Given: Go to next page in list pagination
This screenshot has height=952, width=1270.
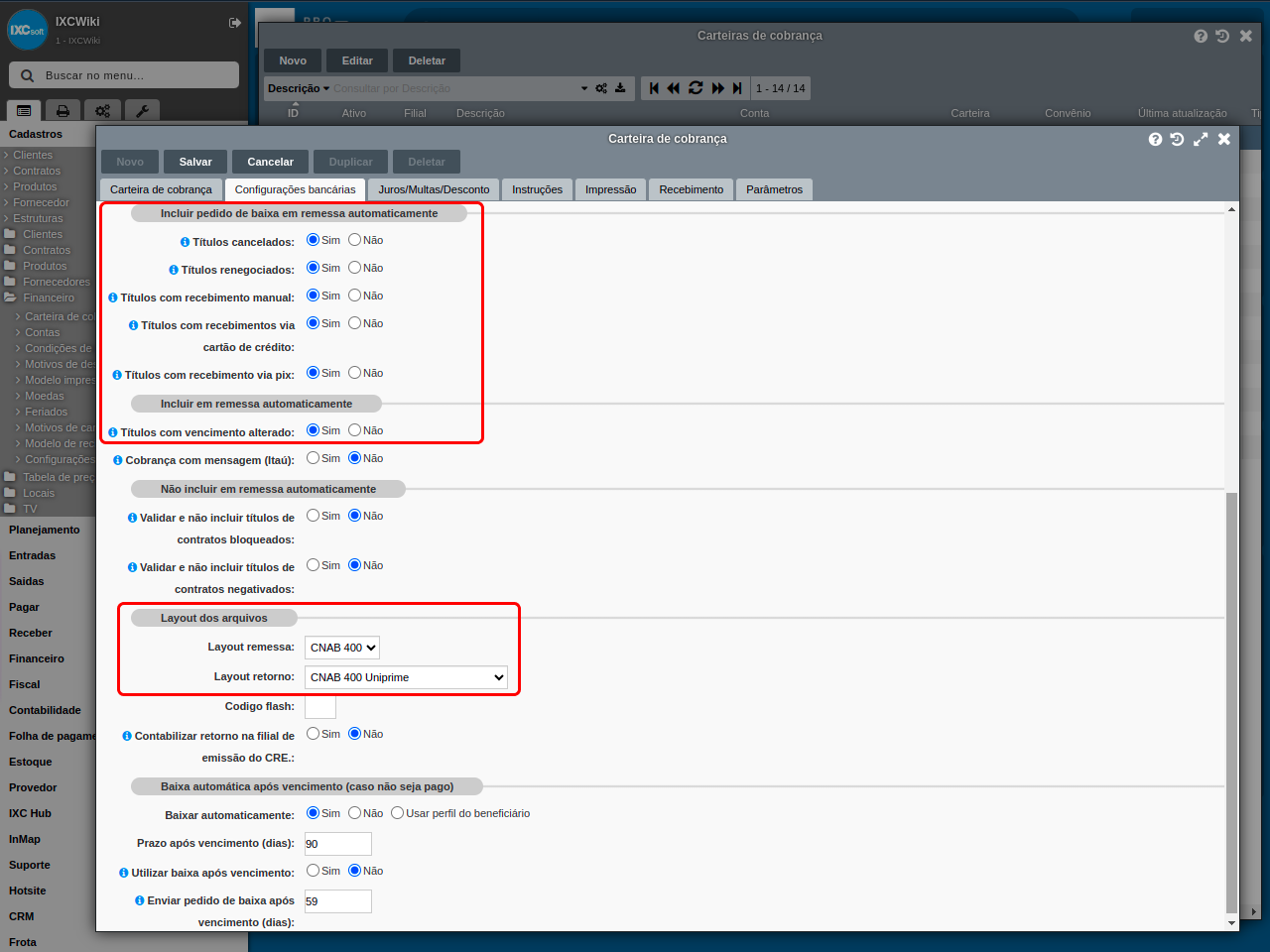Looking at the screenshot, I should click(x=717, y=88).
